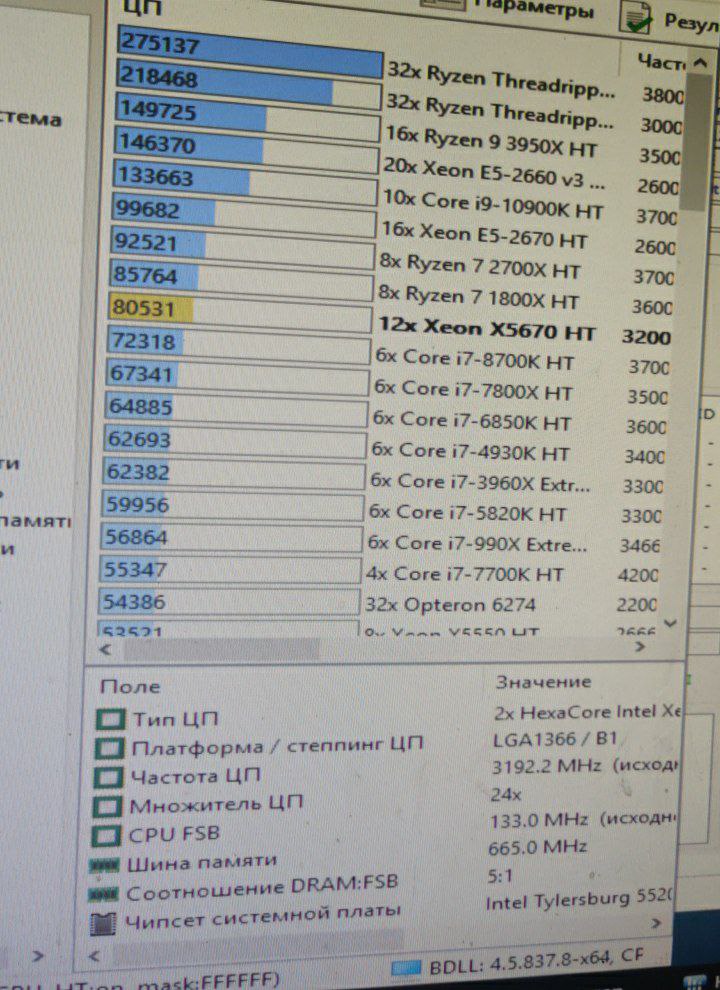Click the 54386 score value
720x990 pixels.
(133, 602)
